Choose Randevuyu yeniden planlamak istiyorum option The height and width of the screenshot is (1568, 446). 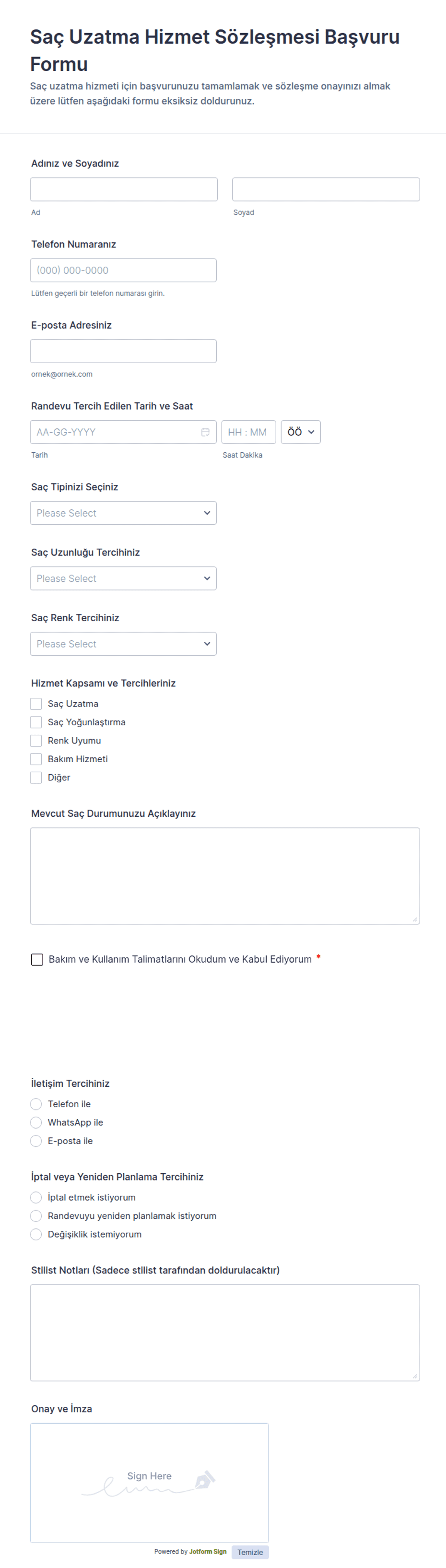pos(36,1215)
